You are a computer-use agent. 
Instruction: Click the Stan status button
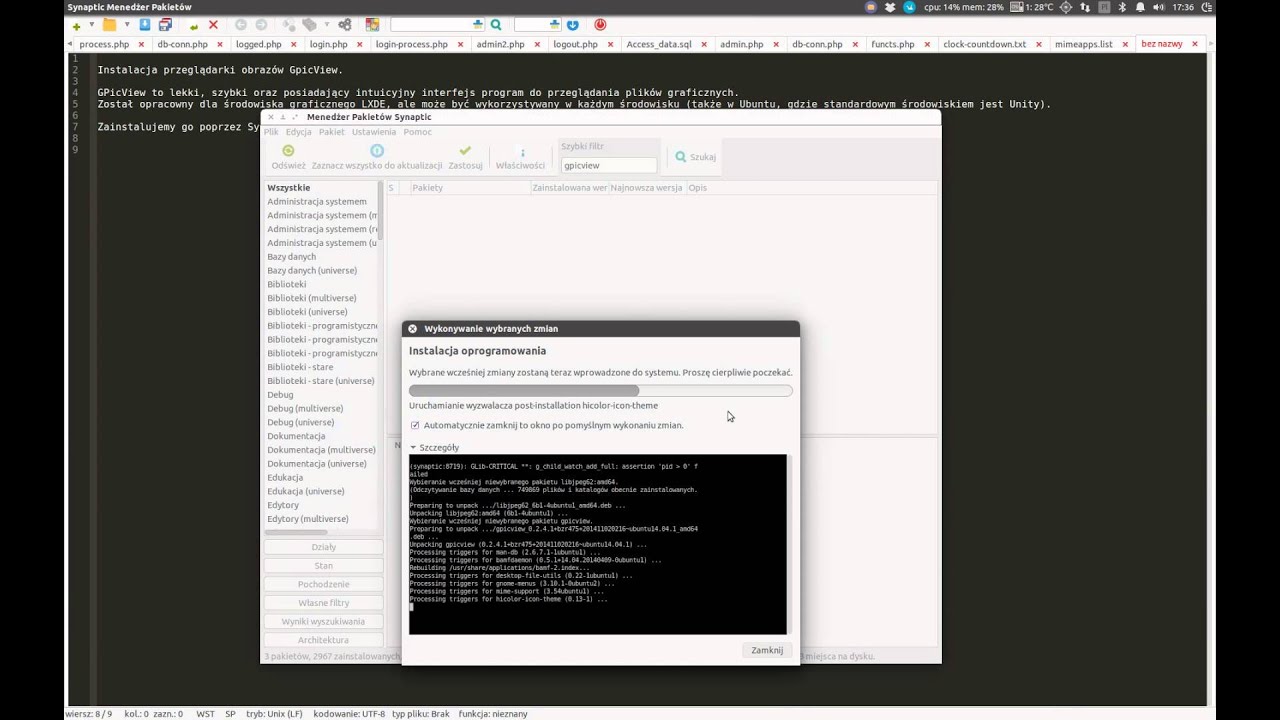pos(323,566)
